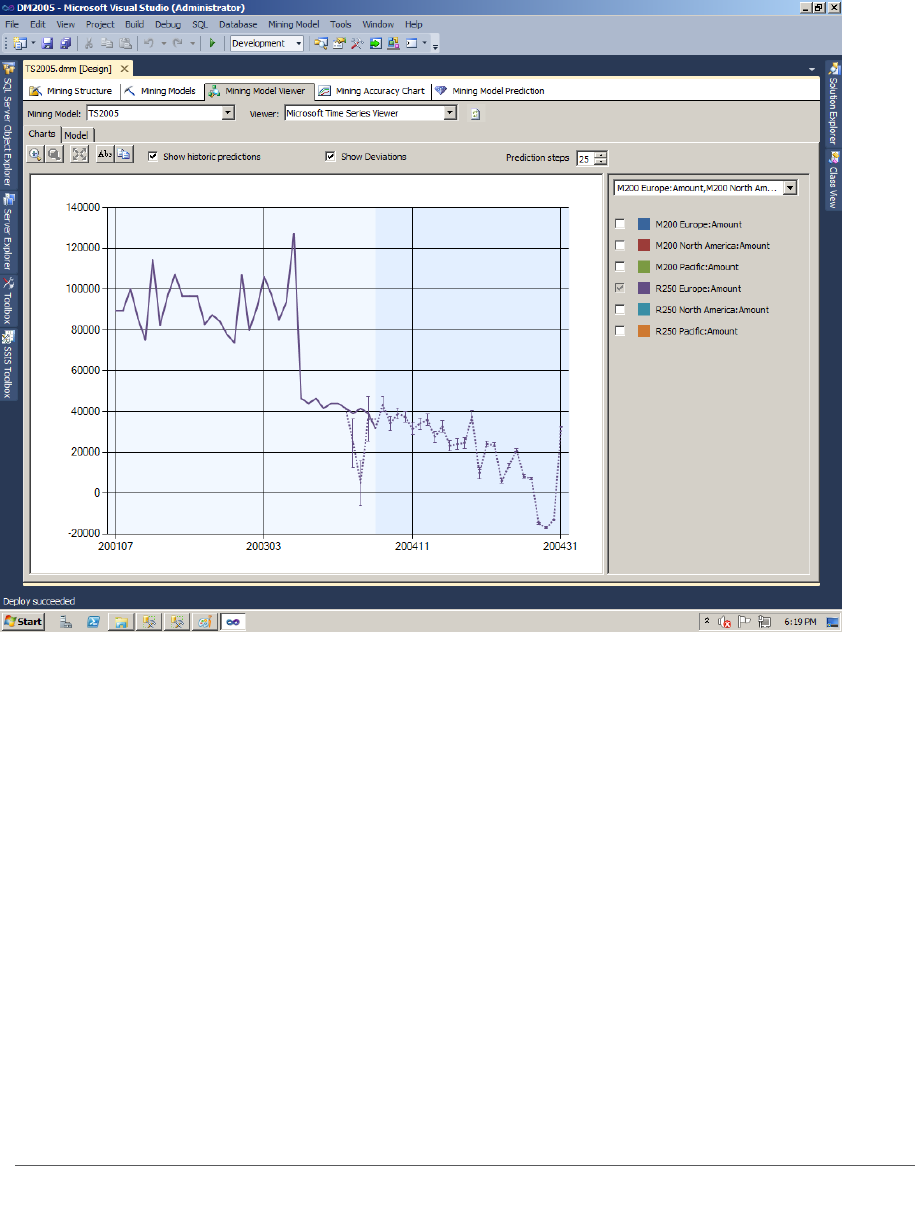Click the Save All toolbar icon
The image size is (919, 1211).
pyautogui.click(x=66, y=43)
